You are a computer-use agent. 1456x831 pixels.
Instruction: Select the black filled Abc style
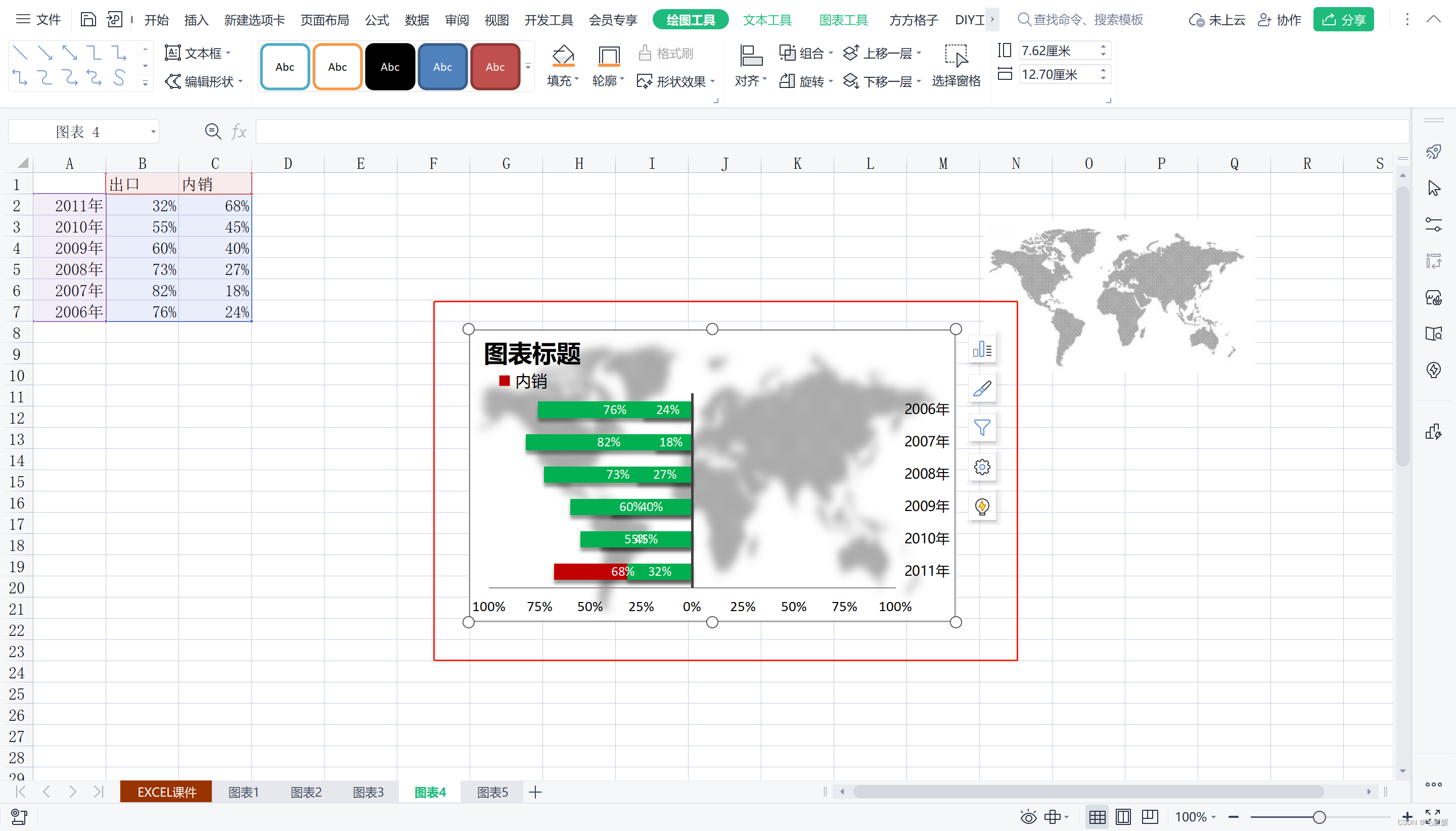[390, 67]
